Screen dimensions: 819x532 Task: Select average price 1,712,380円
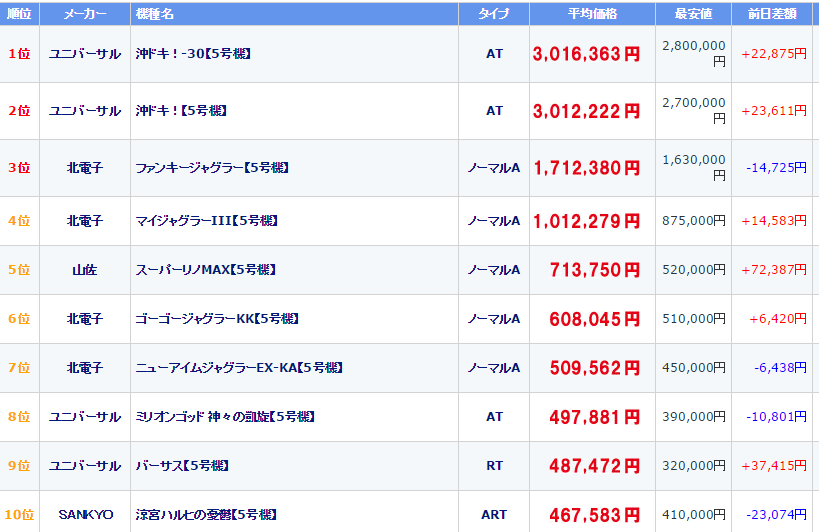coord(586,168)
